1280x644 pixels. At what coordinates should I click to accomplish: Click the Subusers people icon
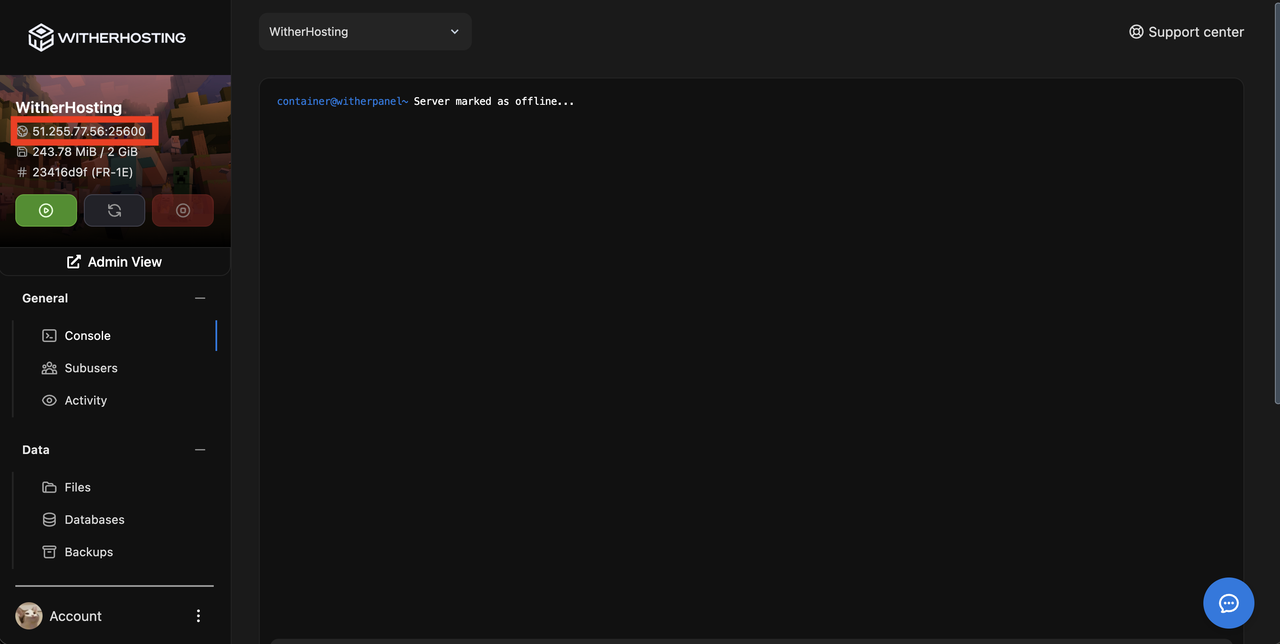coord(49,368)
